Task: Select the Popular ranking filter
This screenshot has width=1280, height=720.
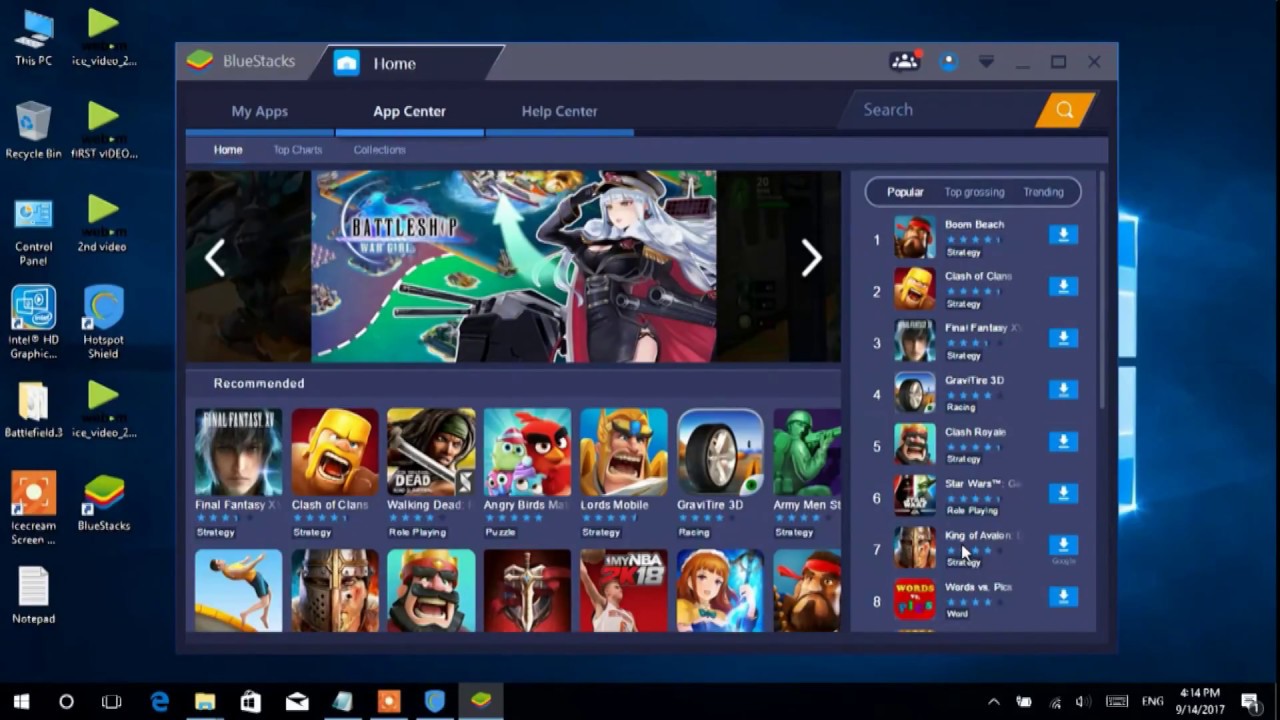Action: tap(905, 192)
